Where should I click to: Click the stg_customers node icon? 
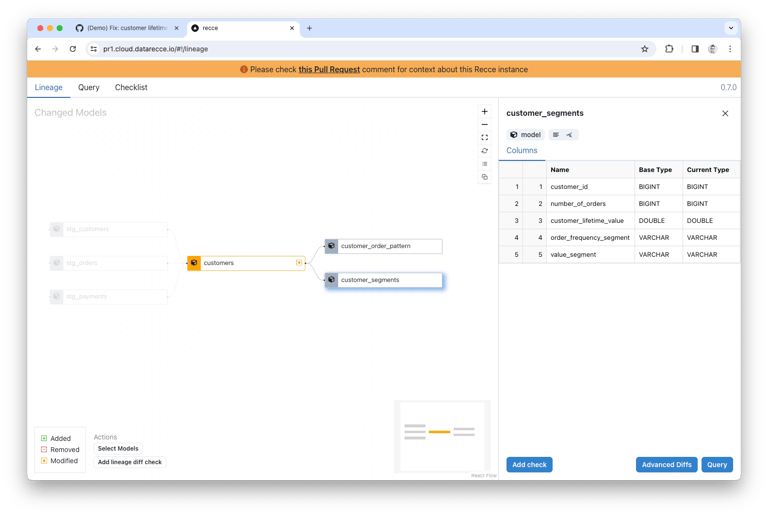pos(57,229)
